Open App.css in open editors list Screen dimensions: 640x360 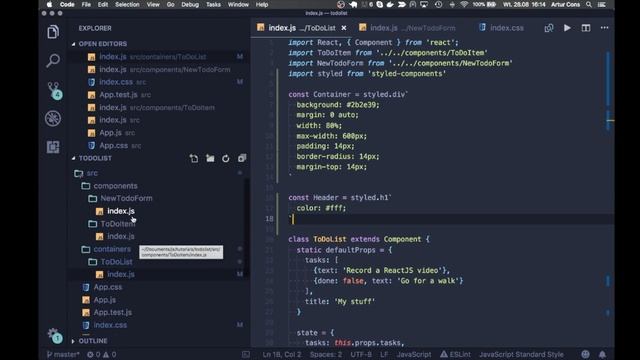coord(113,145)
